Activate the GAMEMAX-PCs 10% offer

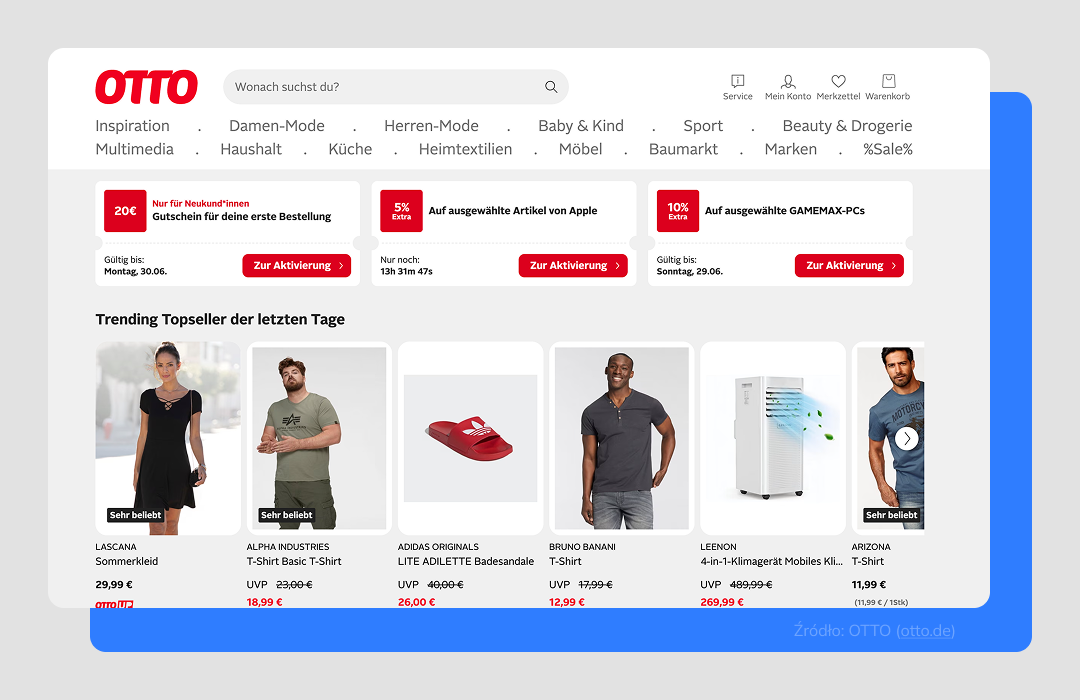point(849,266)
